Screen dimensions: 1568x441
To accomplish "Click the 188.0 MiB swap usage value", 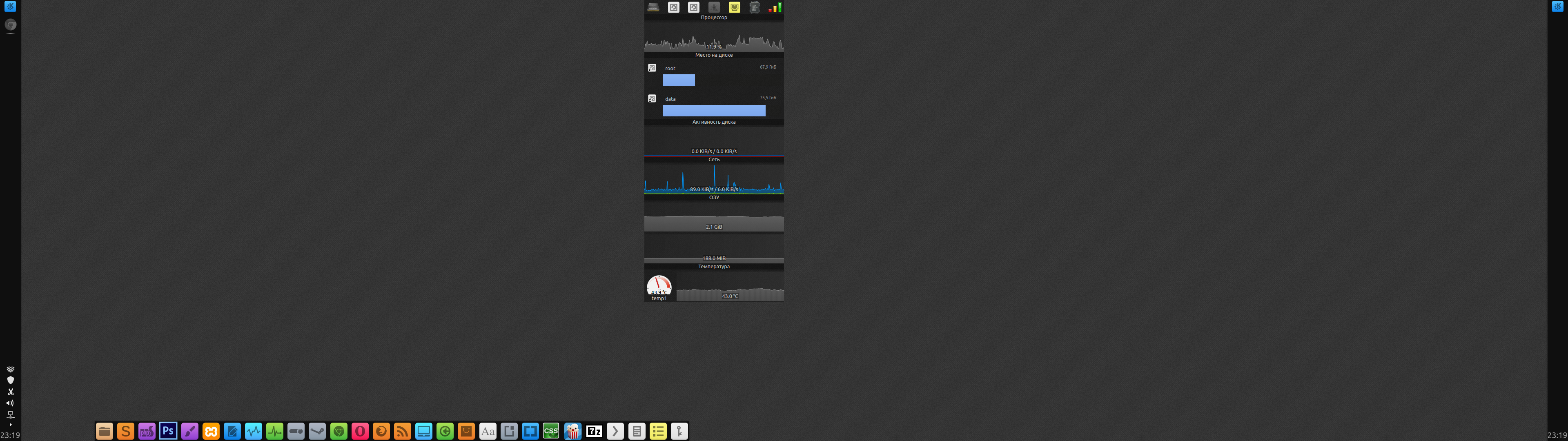I will tap(714, 258).
